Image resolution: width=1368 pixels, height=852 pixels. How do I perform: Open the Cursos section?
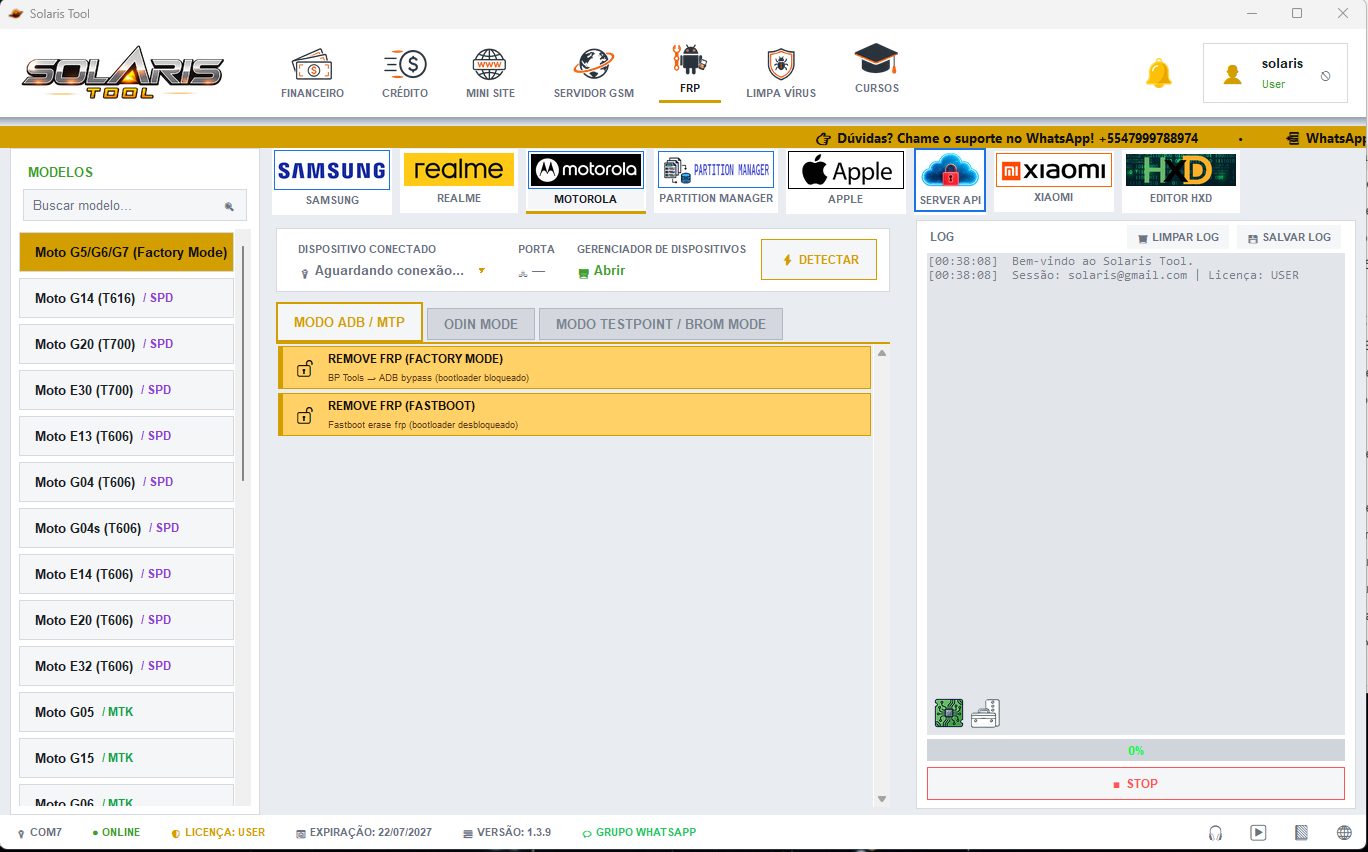coord(876,70)
